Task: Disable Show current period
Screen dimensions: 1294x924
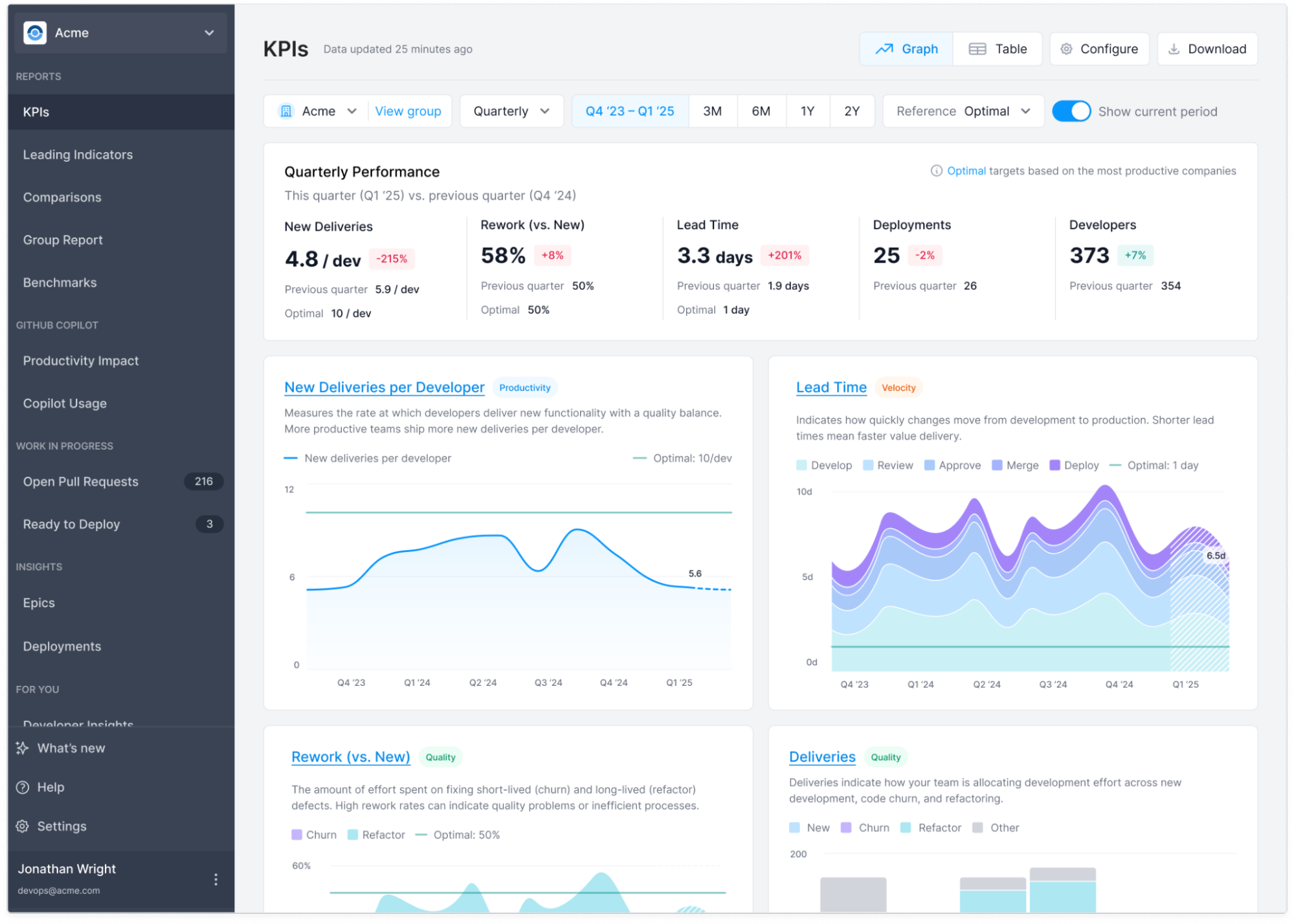Action: click(x=1072, y=111)
